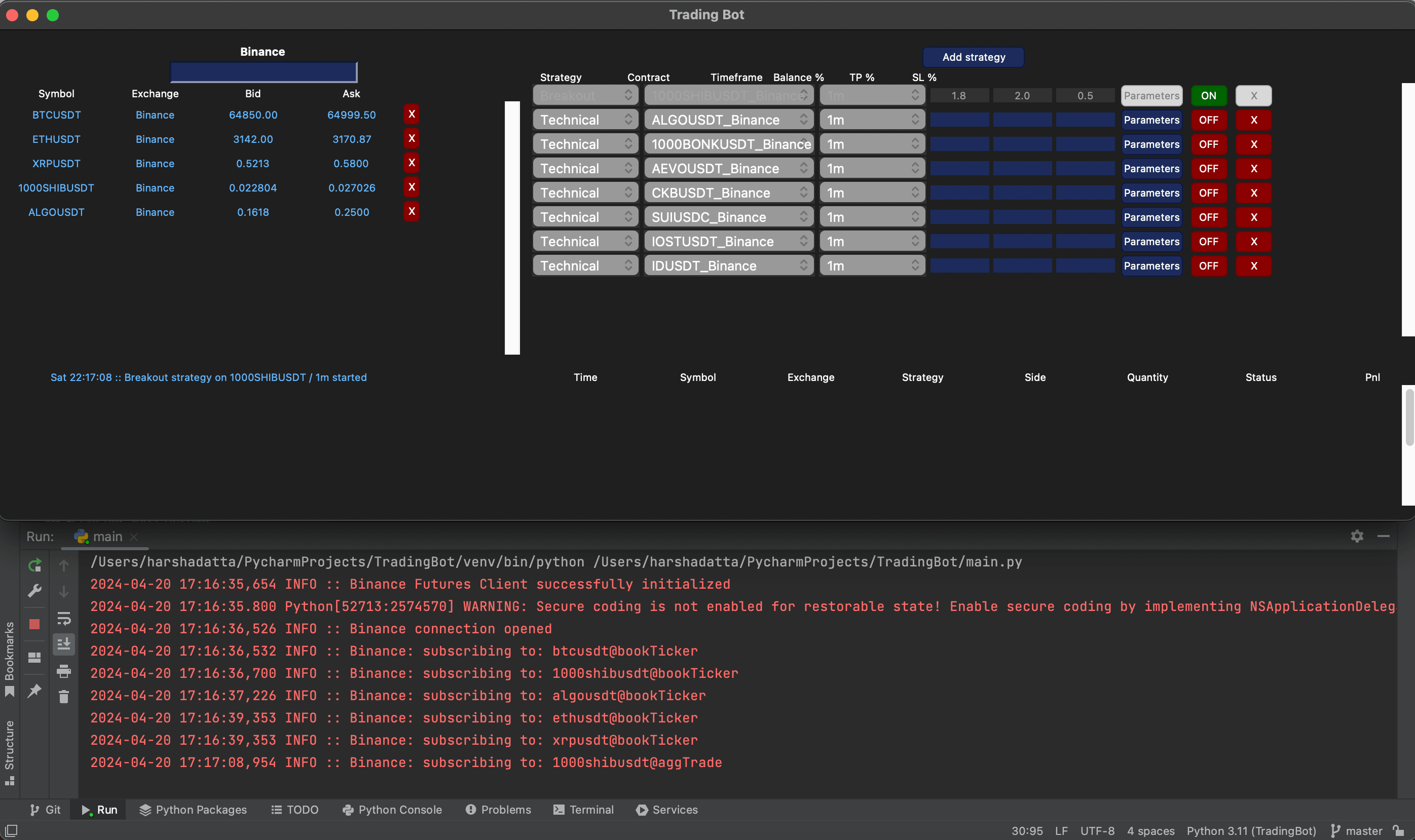Open run configuration settings with wrench icon
The image size is (1415, 840).
(x=34, y=590)
